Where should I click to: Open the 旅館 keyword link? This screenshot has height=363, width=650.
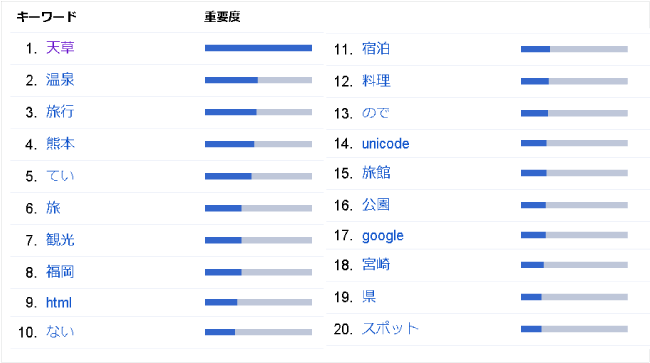point(376,173)
